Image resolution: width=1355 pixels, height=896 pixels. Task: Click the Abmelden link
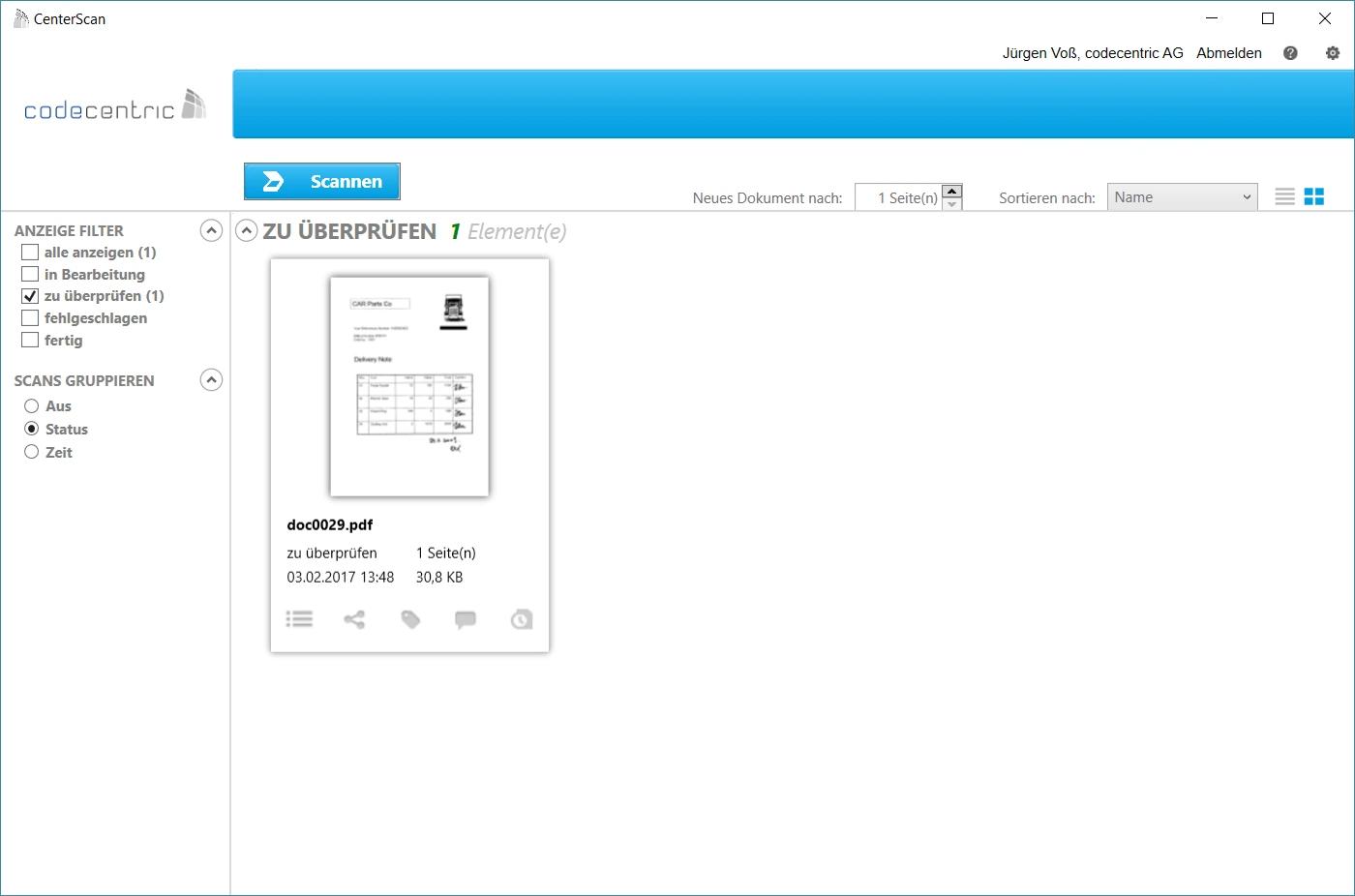coord(1228,53)
